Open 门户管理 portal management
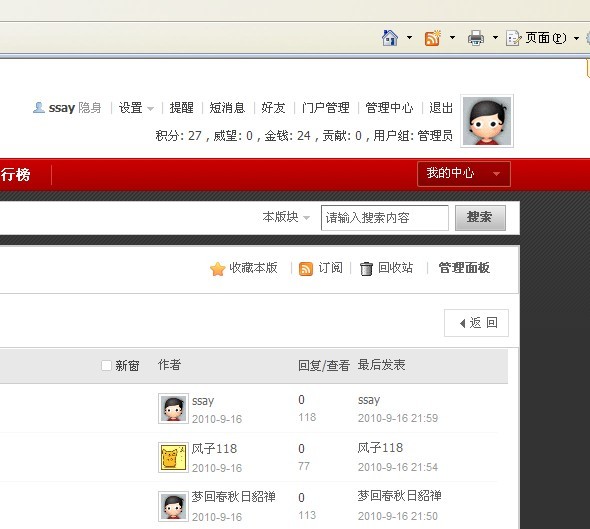Image resolution: width=590 pixels, height=529 pixels. tap(325, 108)
